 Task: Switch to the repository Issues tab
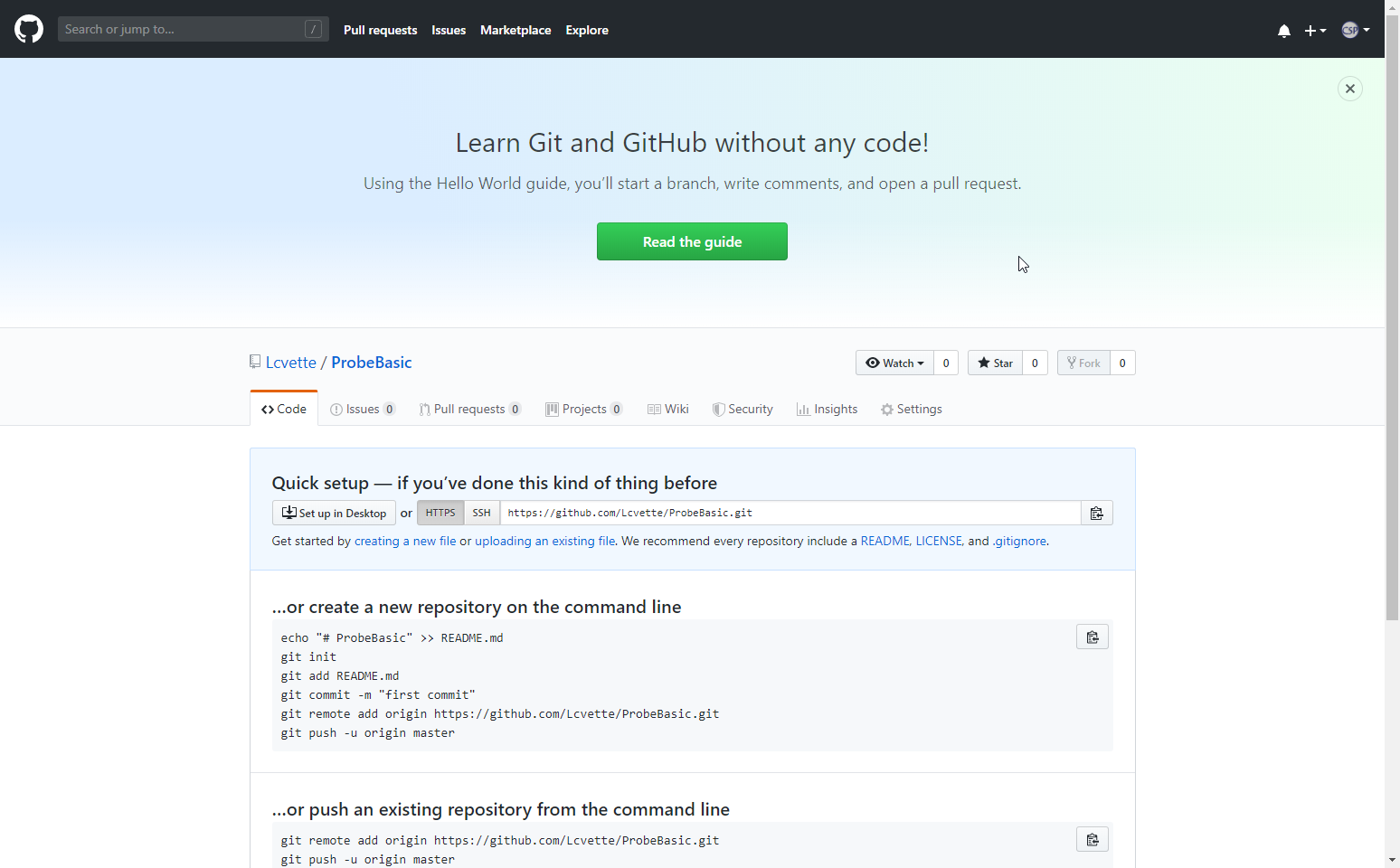[x=363, y=409]
